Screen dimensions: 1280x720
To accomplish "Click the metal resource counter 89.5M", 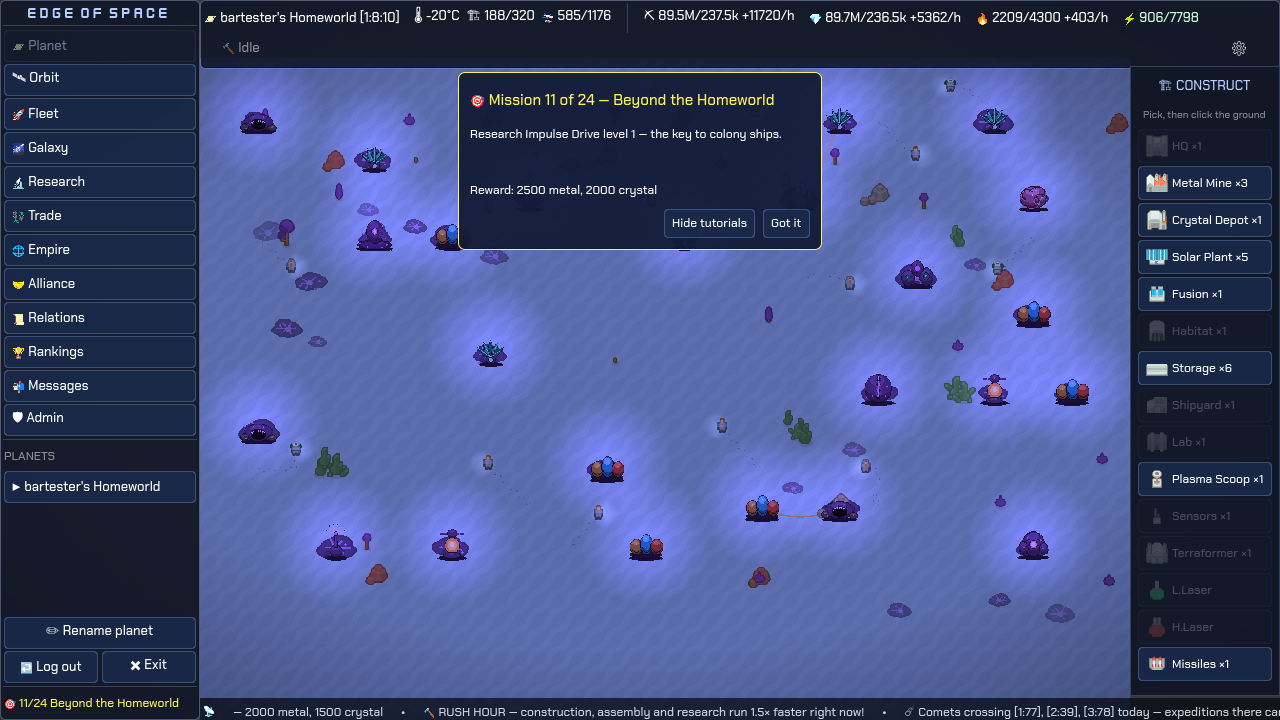I will pyautogui.click(x=719, y=17).
